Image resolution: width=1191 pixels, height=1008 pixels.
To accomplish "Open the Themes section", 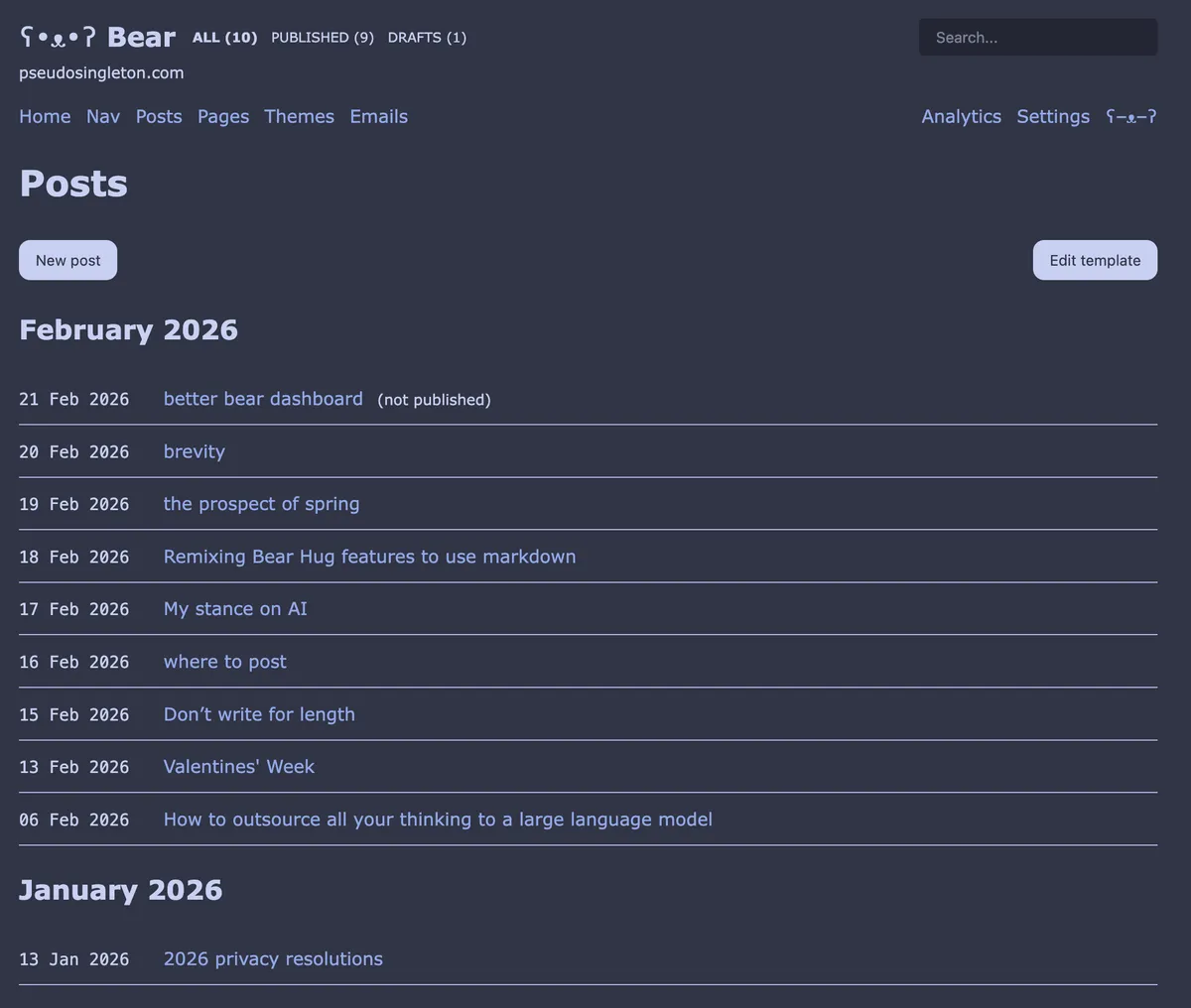I will (299, 117).
